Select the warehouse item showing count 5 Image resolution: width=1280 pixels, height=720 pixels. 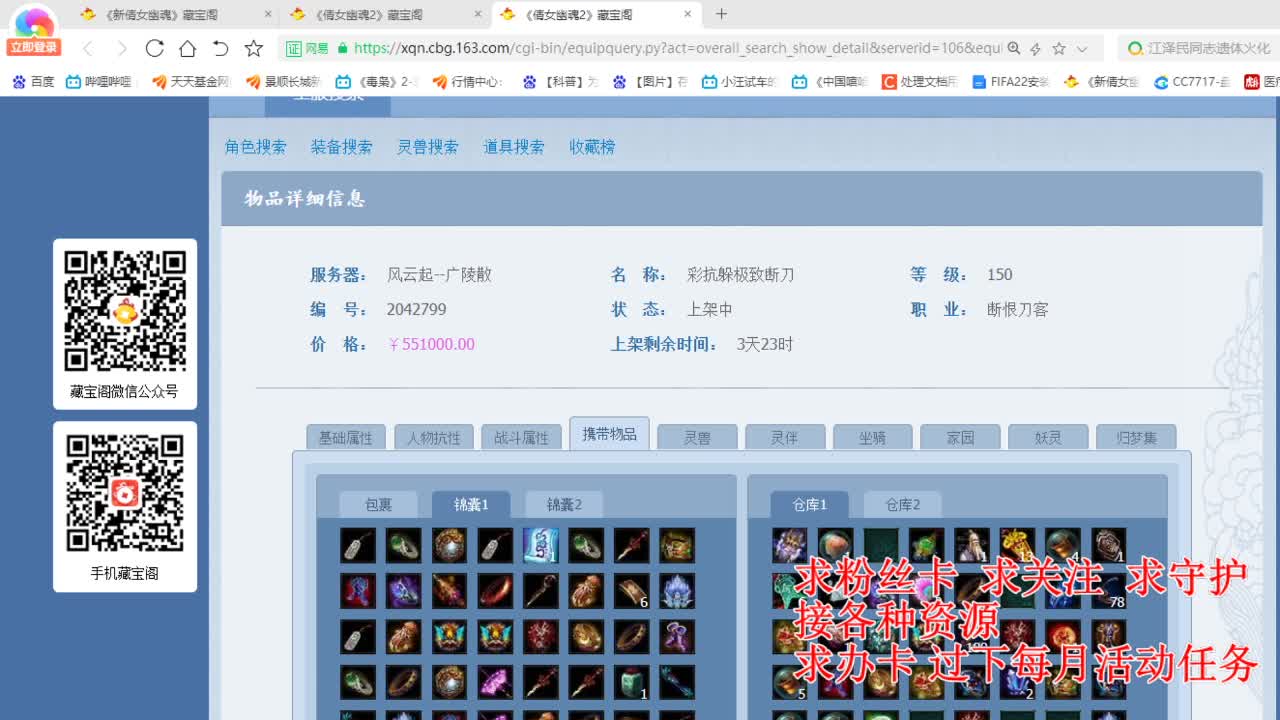(789, 683)
